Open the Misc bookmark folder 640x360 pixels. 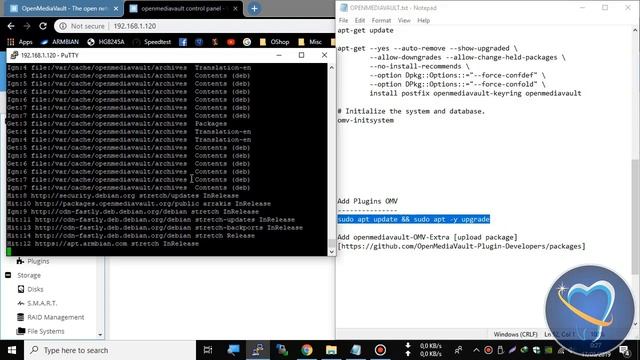tap(310, 42)
